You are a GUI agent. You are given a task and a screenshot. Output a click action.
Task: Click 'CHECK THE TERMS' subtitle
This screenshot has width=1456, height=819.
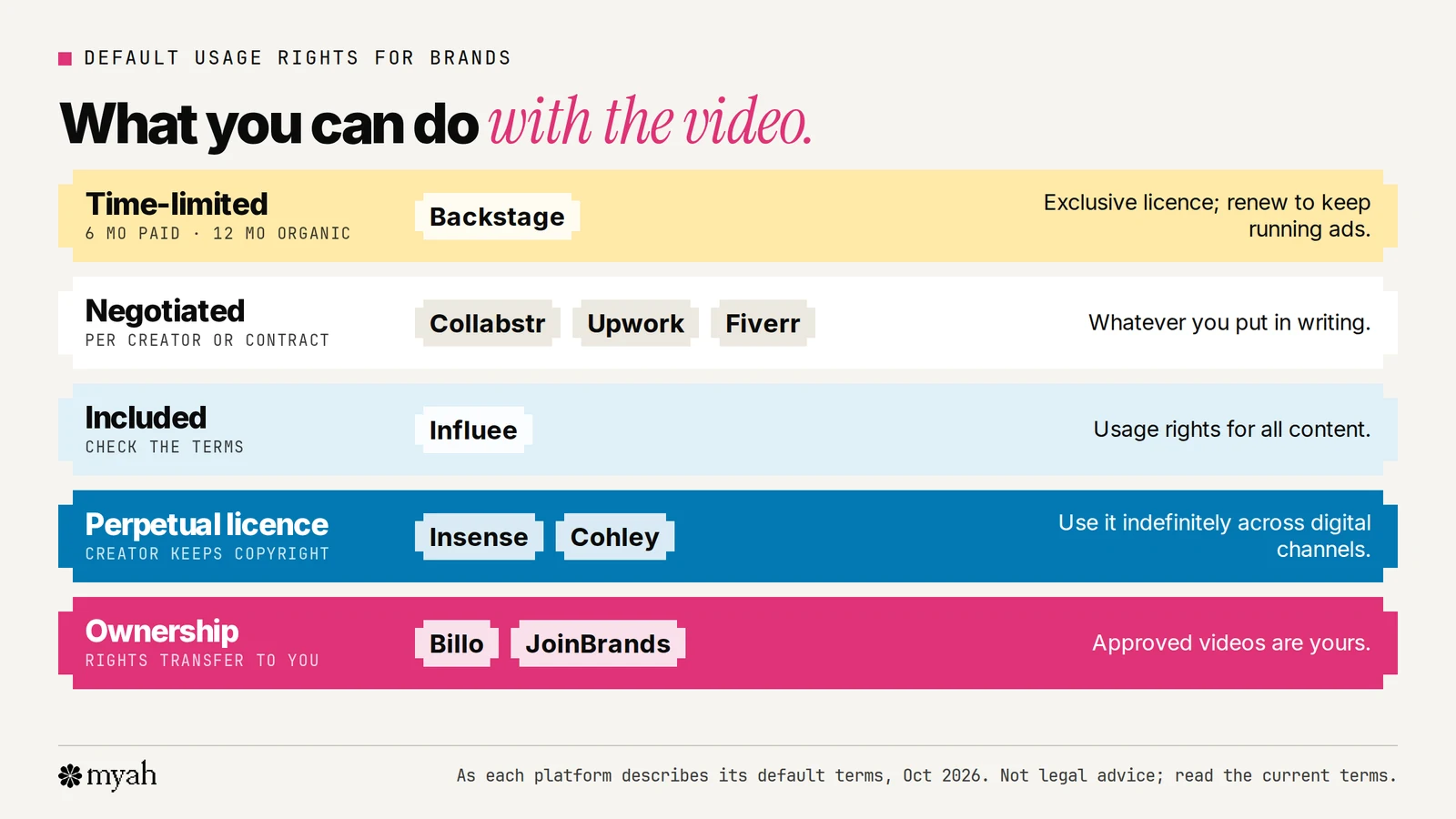[x=165, y=447]
